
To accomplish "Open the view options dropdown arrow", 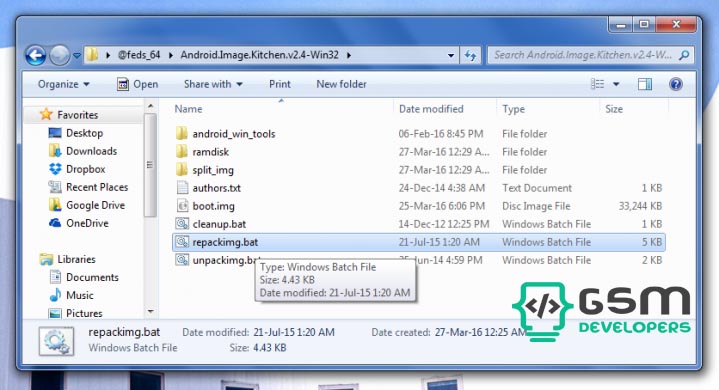I will (x=616, y=84).
